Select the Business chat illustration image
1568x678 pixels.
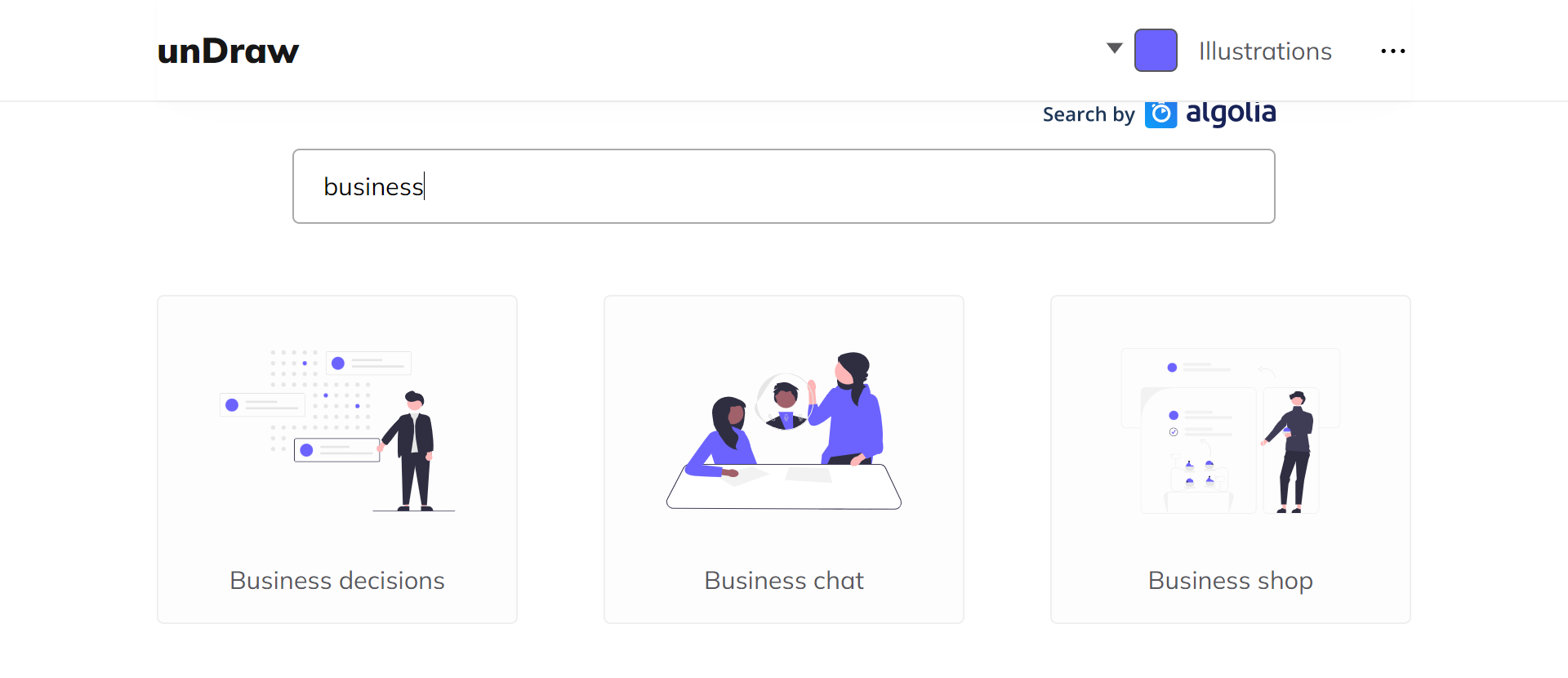[784, 430]
